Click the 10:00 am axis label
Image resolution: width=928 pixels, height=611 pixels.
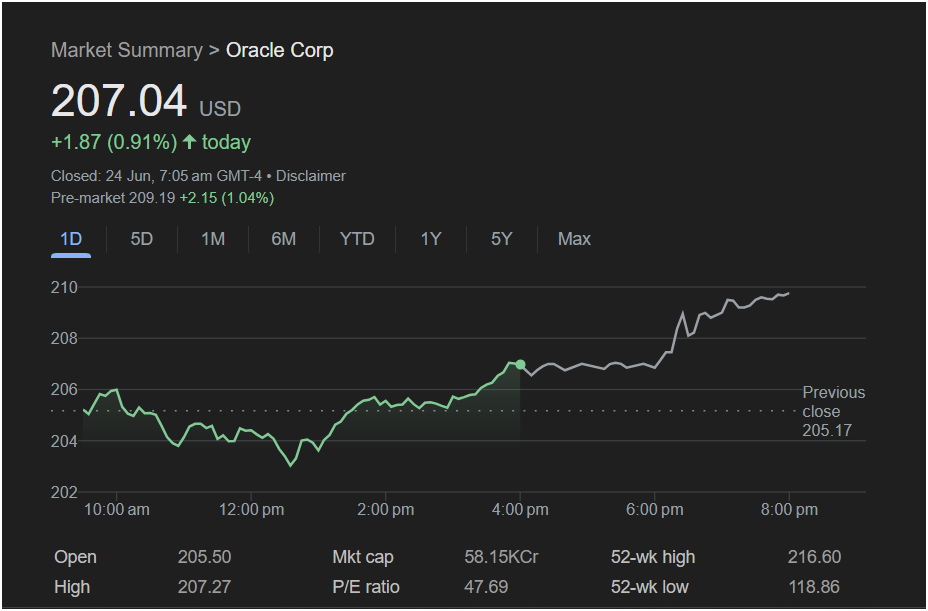point(117,510)
